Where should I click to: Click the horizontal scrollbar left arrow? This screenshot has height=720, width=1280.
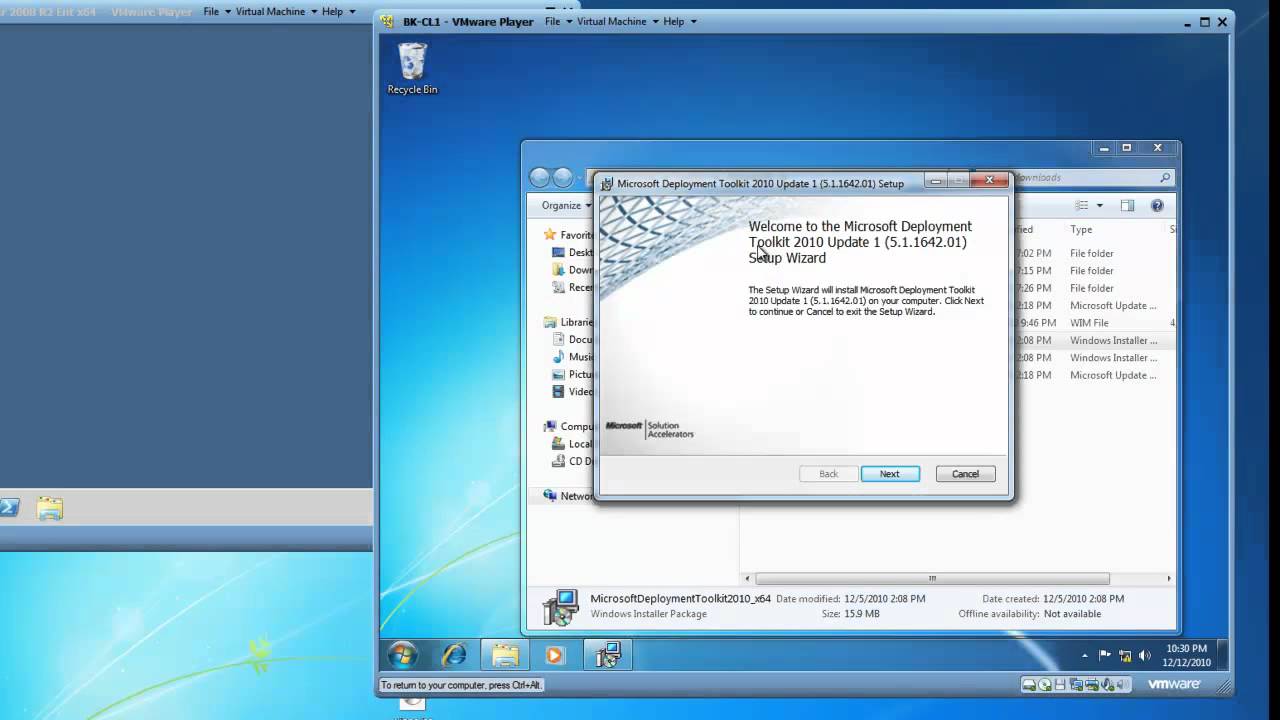click(747, 578)
